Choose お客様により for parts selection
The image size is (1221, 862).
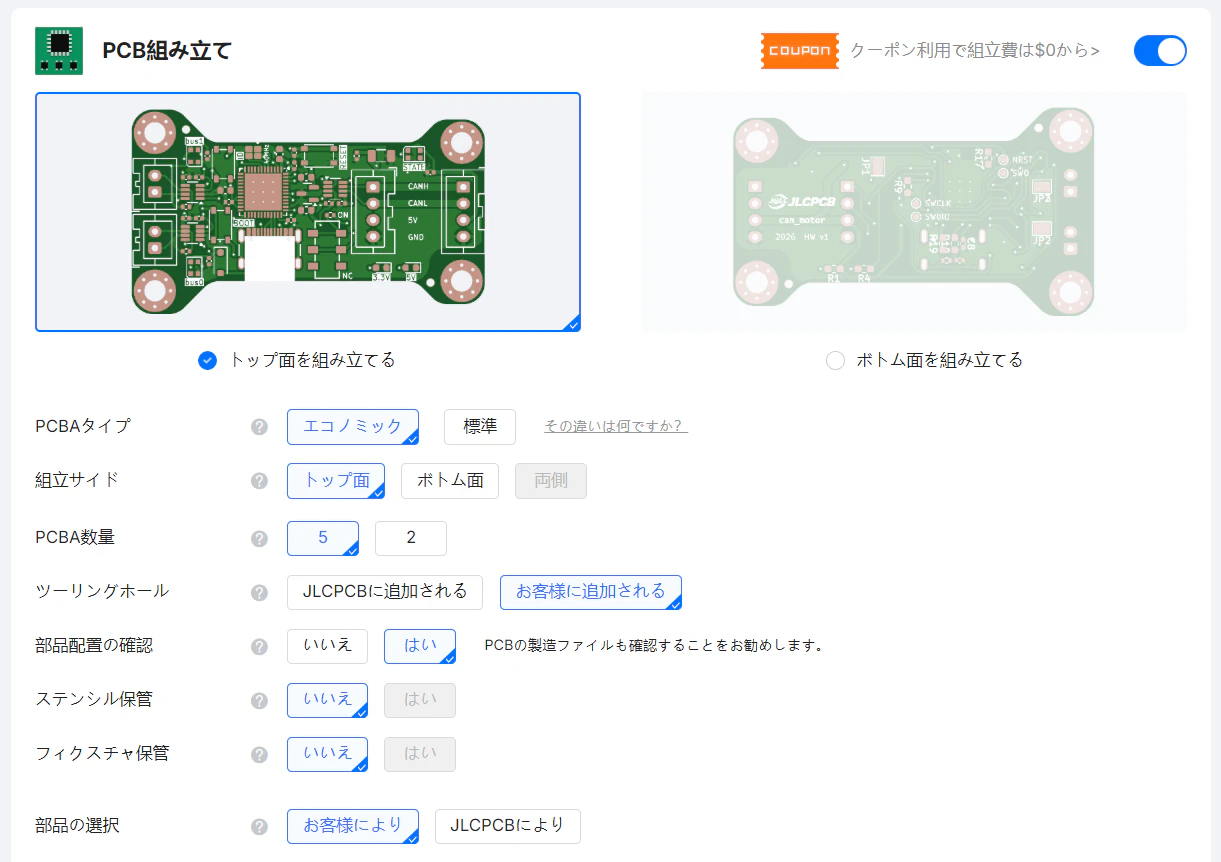click(353, 827)
